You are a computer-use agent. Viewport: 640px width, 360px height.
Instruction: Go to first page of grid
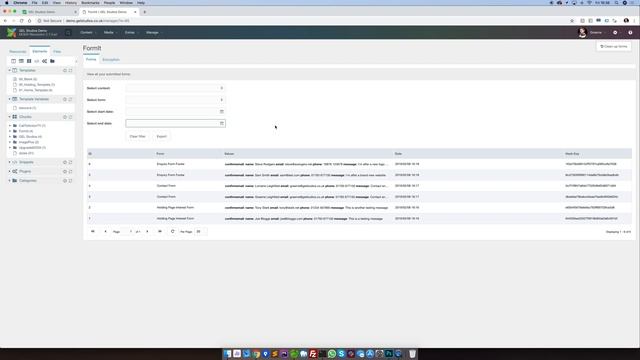93,231
